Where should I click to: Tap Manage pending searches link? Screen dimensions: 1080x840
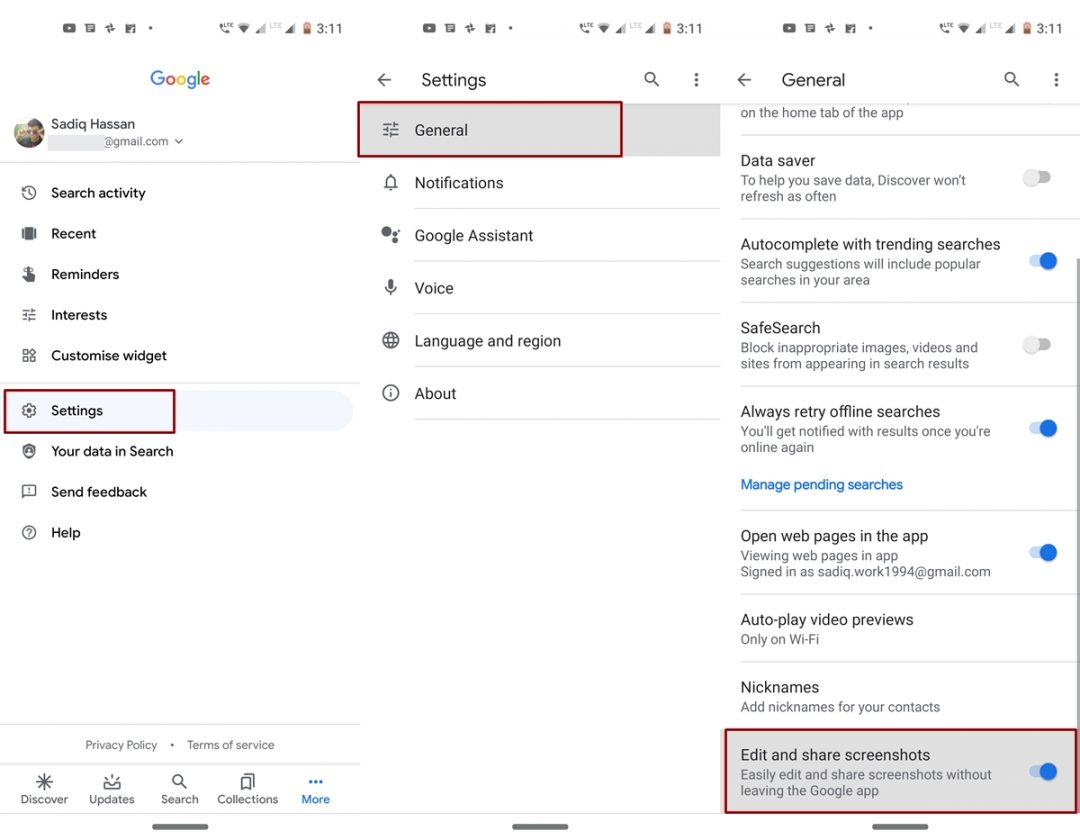(821, 485)
